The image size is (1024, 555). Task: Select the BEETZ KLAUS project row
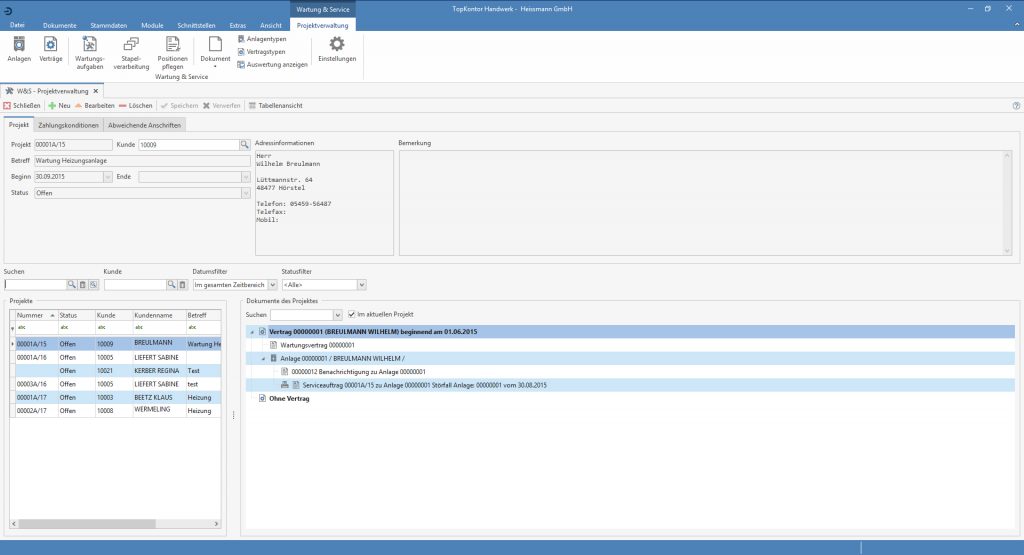tap(116, 398)
